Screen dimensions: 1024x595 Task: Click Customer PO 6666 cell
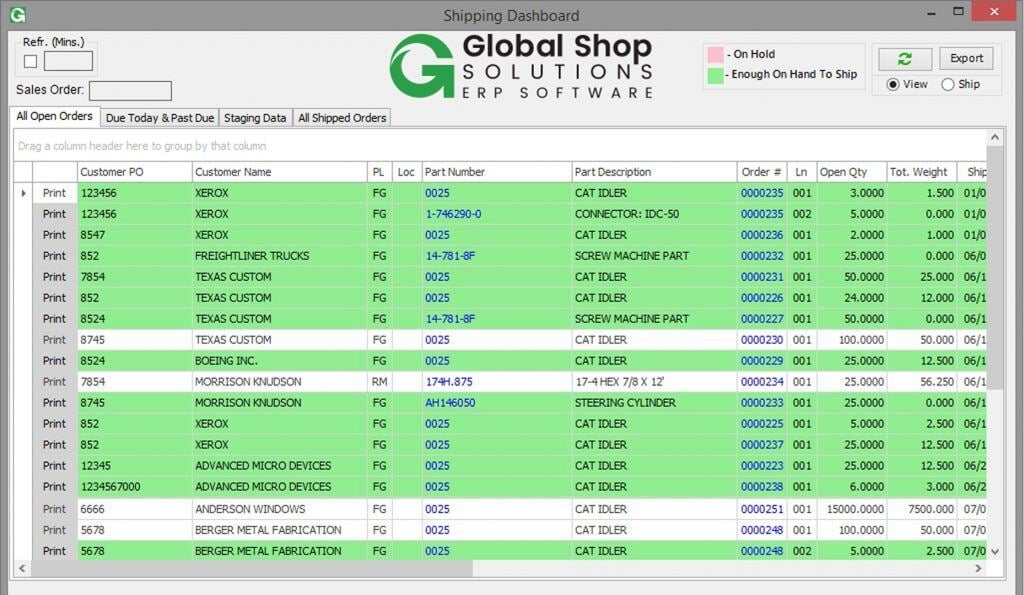pos(135,509)
